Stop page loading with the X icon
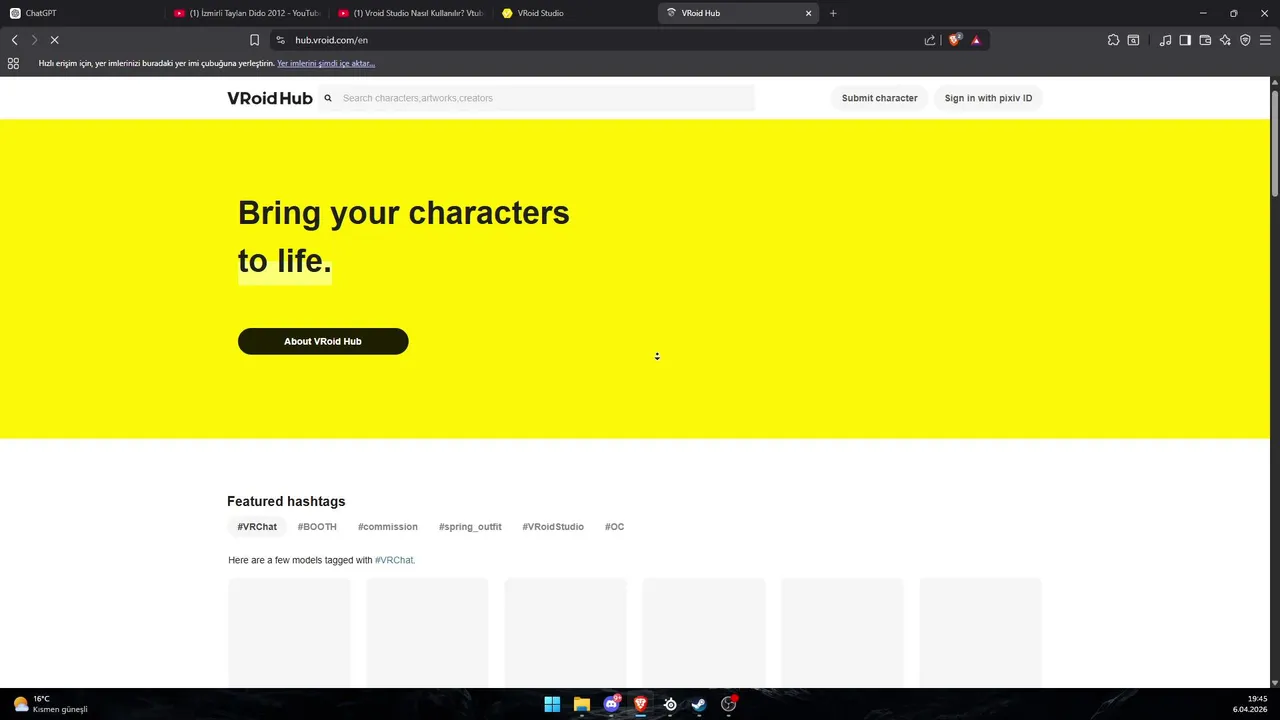The height and width of the screenshot is (720, 1280). pos(54,40)
